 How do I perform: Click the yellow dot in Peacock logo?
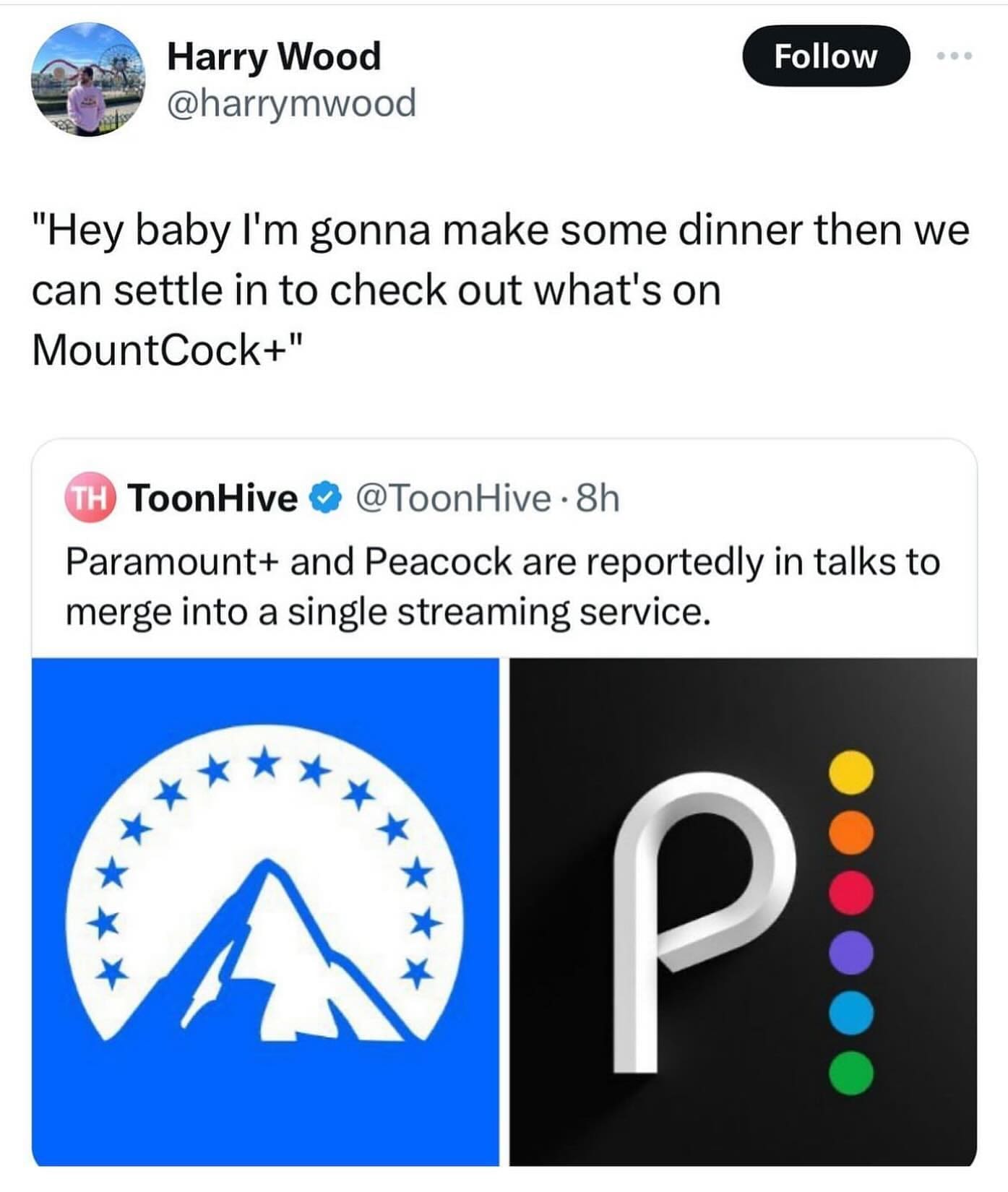(850, 772)
